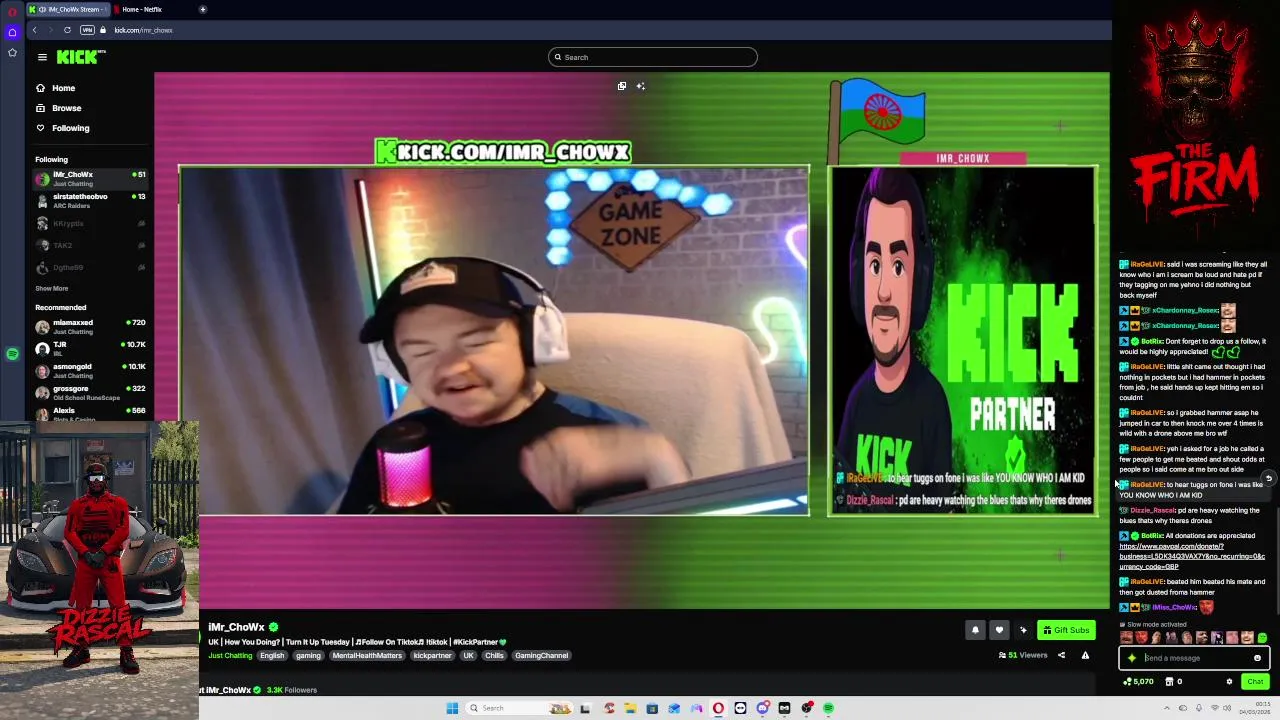Screen dimensions: 1280x720
Task: Open the emote picker smiley icon
Action: (1257, 658)
